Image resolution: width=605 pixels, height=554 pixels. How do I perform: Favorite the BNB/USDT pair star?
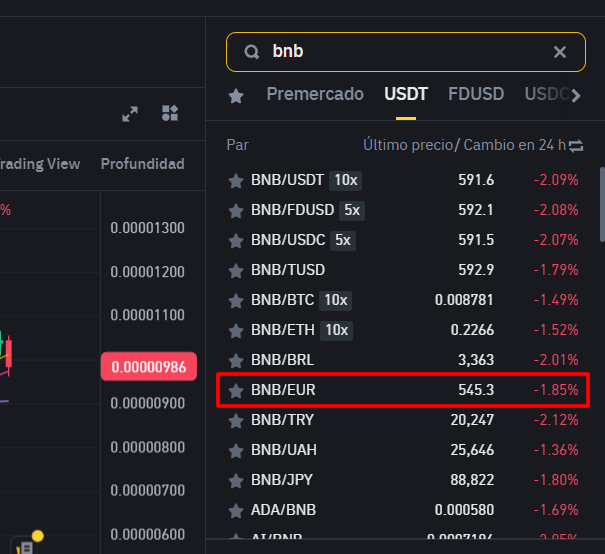pos(236,181)
